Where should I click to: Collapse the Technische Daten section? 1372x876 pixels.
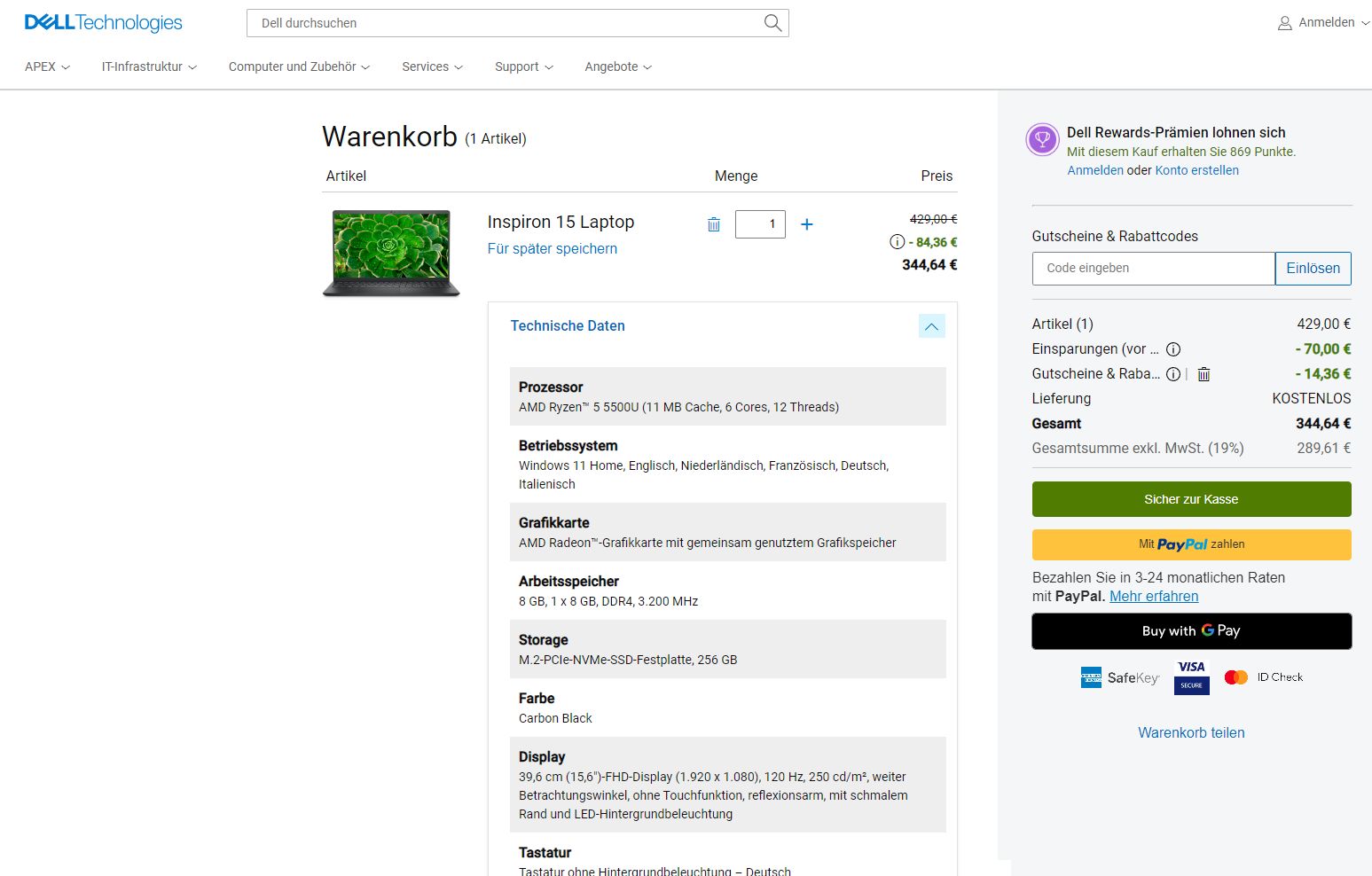932,326
